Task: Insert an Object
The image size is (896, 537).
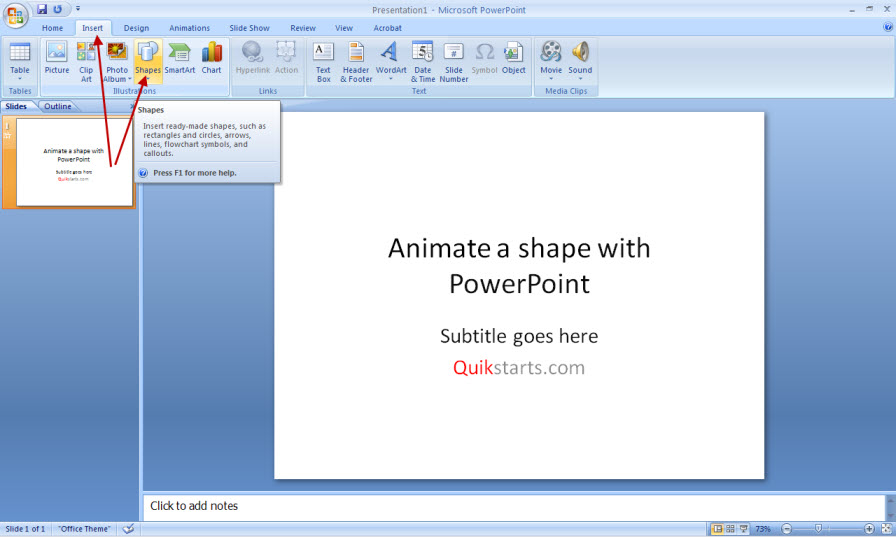Action: tap(514, 57)
